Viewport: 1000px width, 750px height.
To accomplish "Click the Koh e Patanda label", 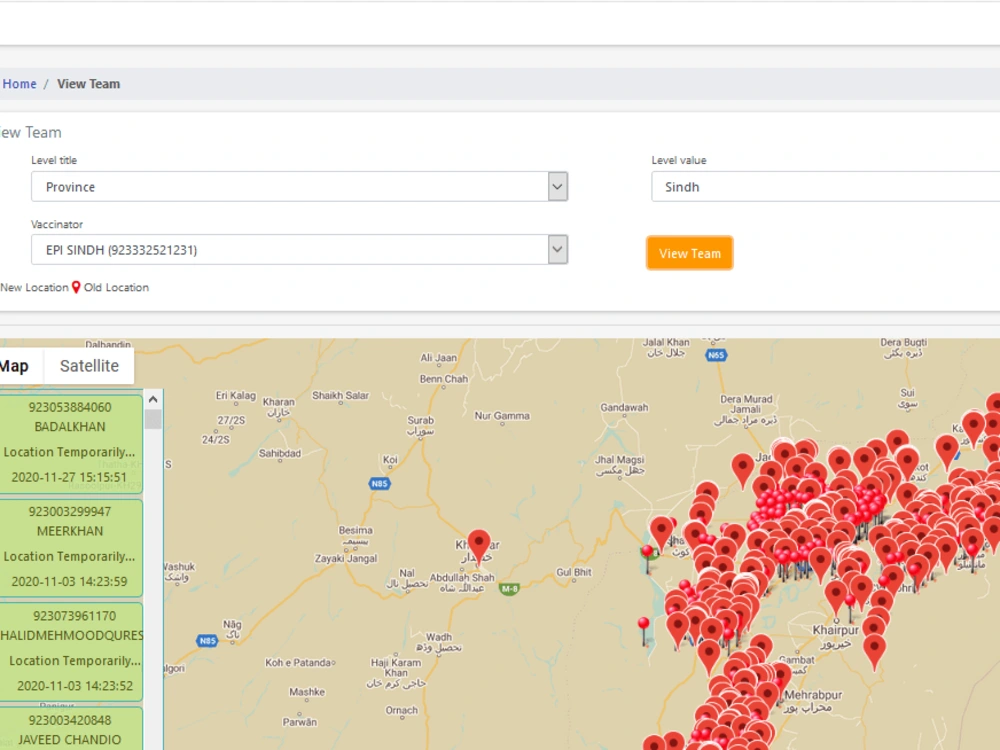I will click(298, 663).
